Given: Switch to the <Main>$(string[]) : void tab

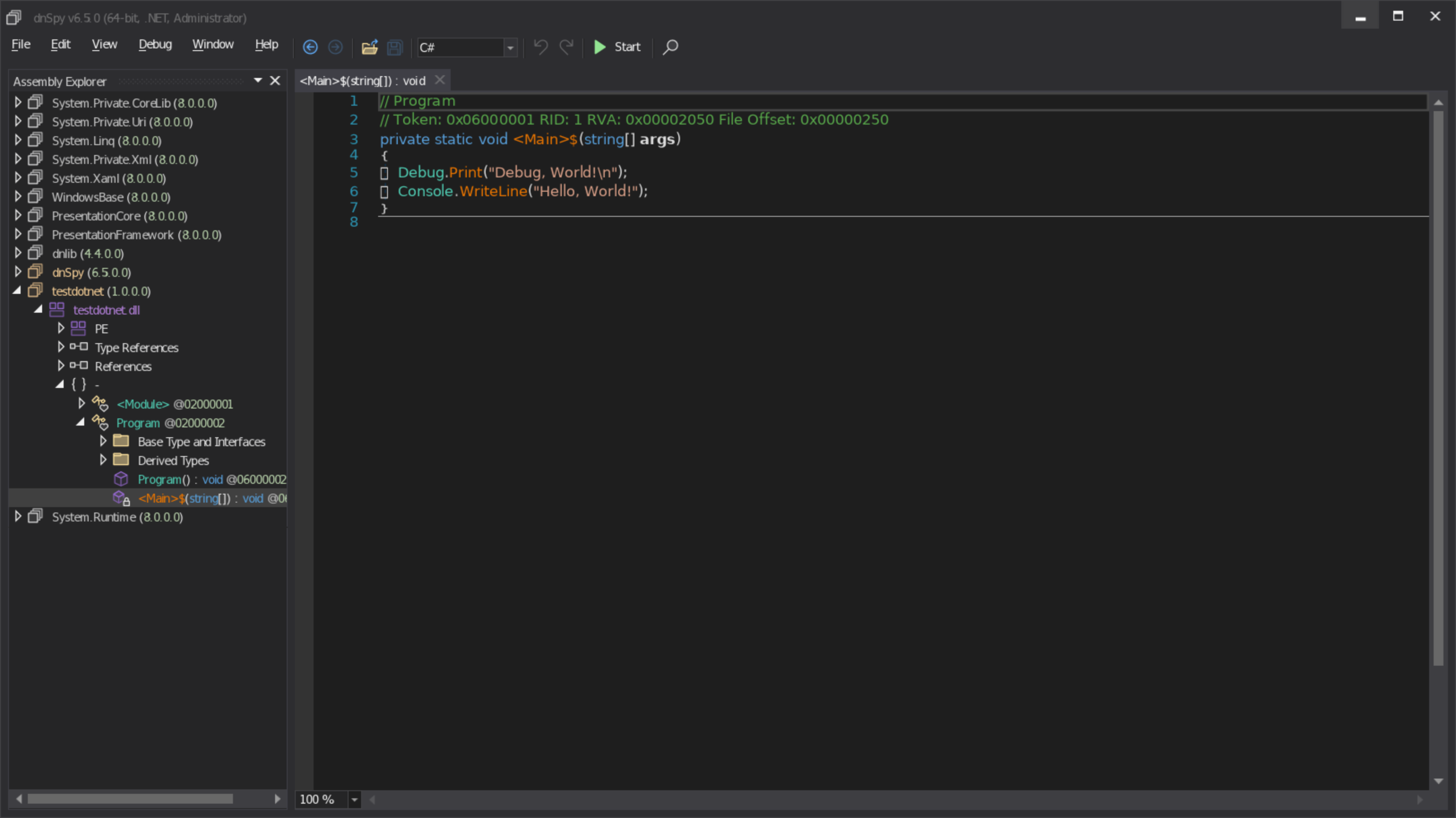Looking at the screenshot, I should point(362,81).
